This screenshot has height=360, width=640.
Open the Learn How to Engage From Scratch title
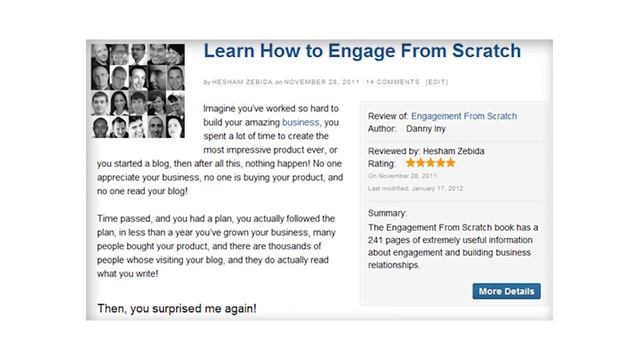click(x=362, y=51)
